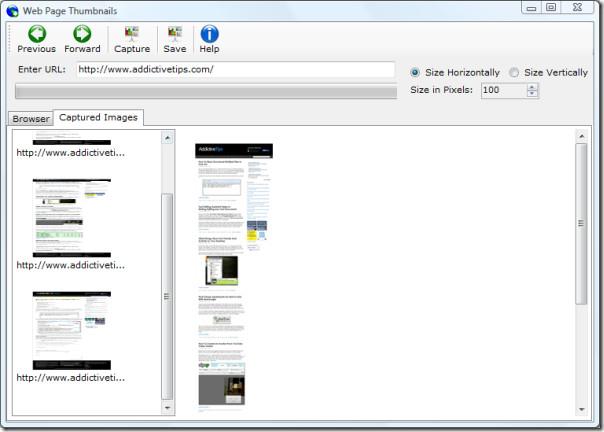Decrease Size in Pixels with down arrow
Viewport: 604px width, 432px height.
click(532, 94)
